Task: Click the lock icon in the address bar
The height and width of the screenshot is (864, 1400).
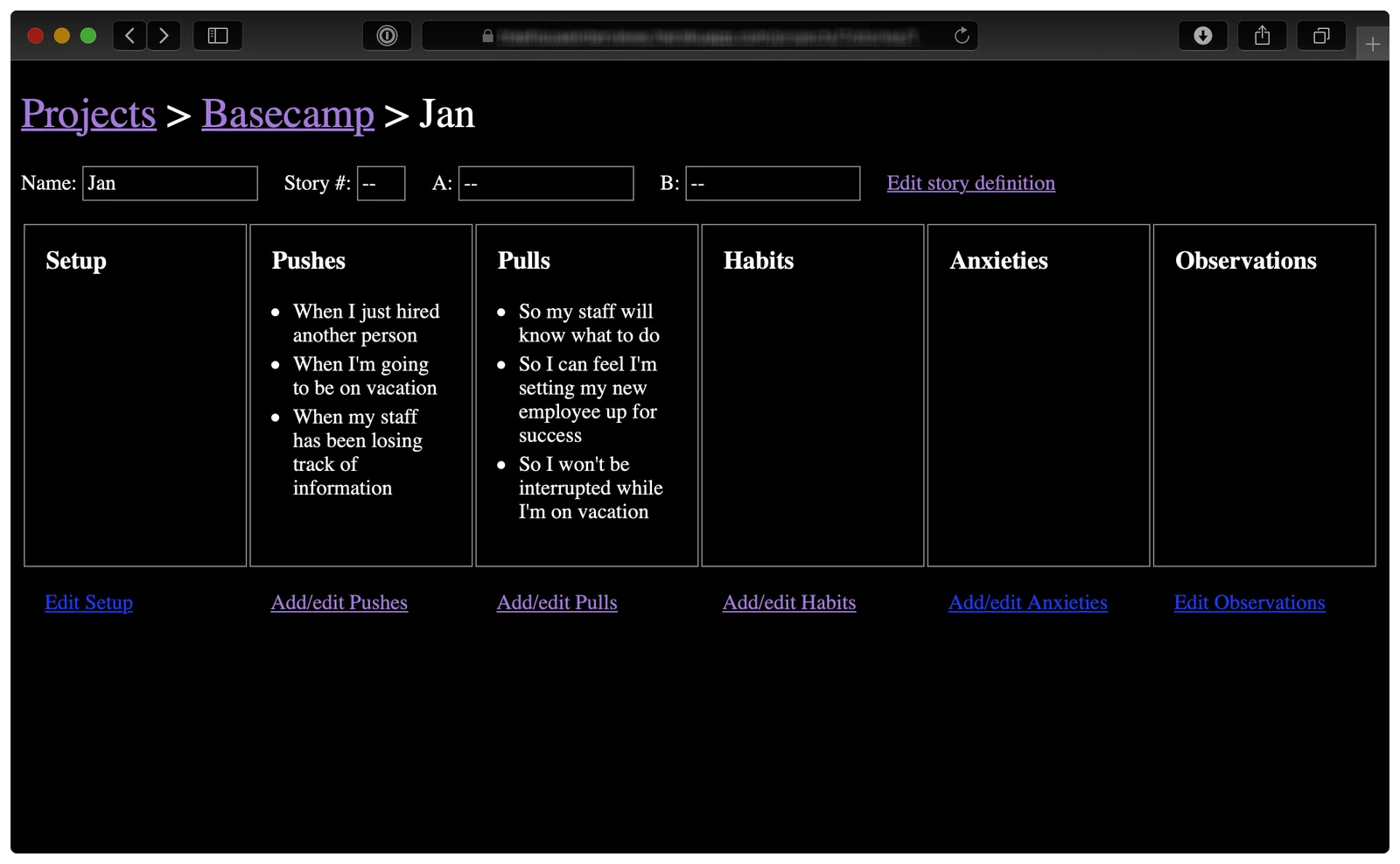Action: (x=487, y=36)
